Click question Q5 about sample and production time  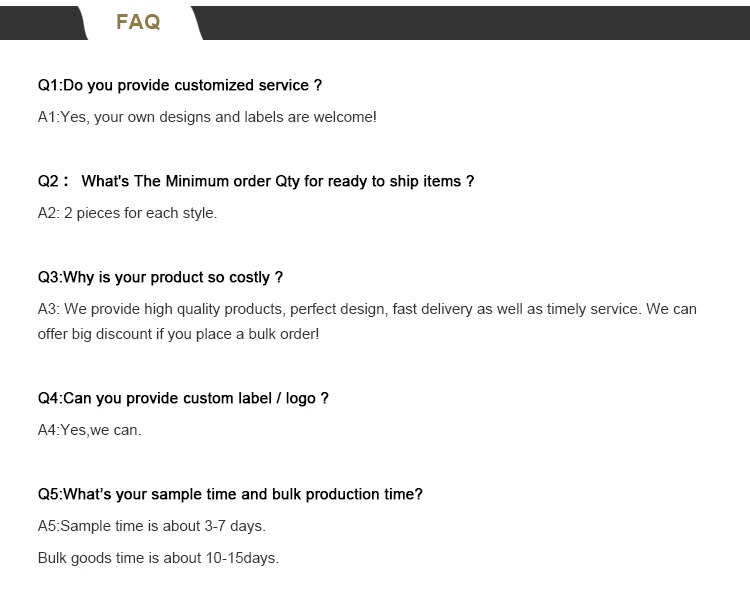coord(230,494)
